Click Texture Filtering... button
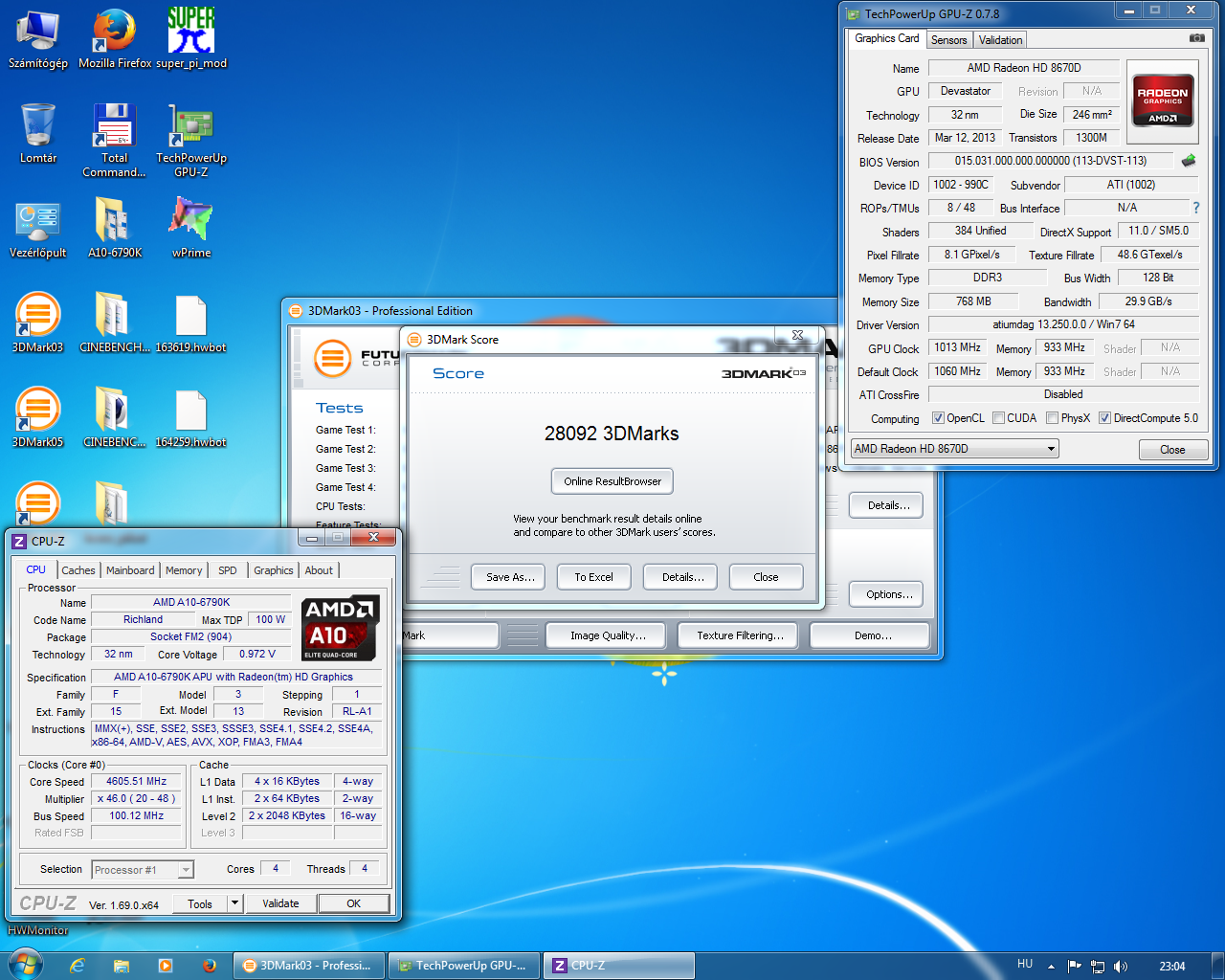 (x=740, y=635)
